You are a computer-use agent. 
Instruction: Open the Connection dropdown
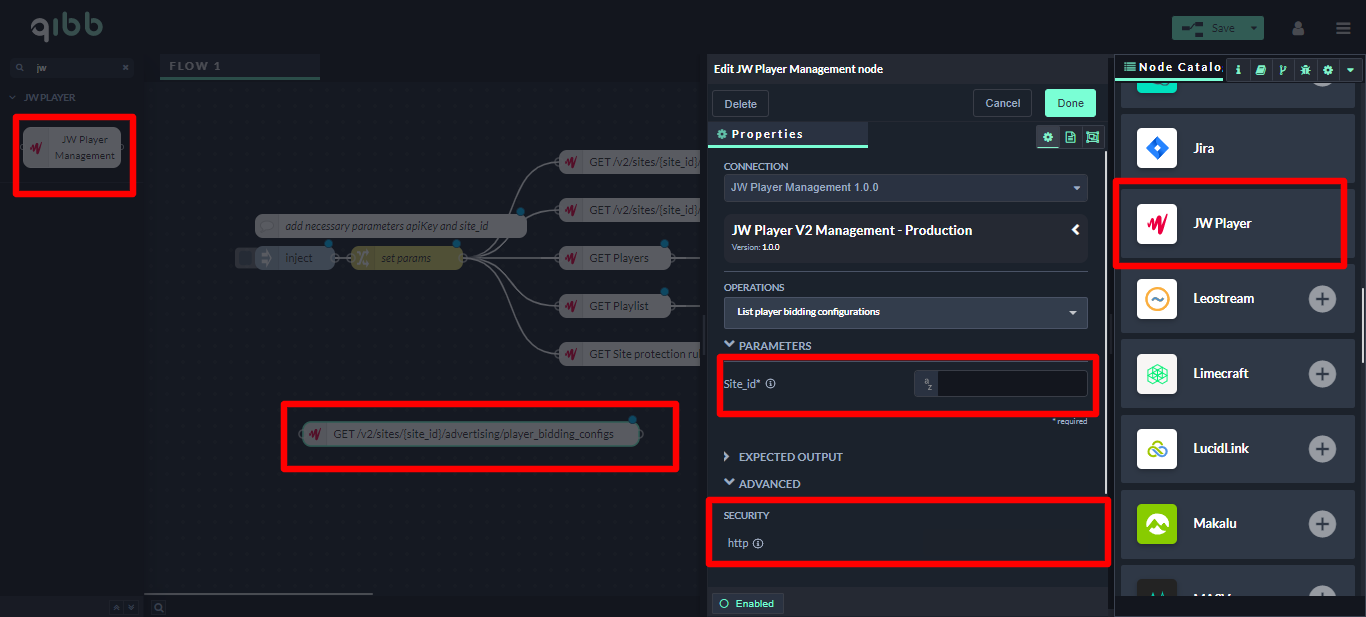905,187
